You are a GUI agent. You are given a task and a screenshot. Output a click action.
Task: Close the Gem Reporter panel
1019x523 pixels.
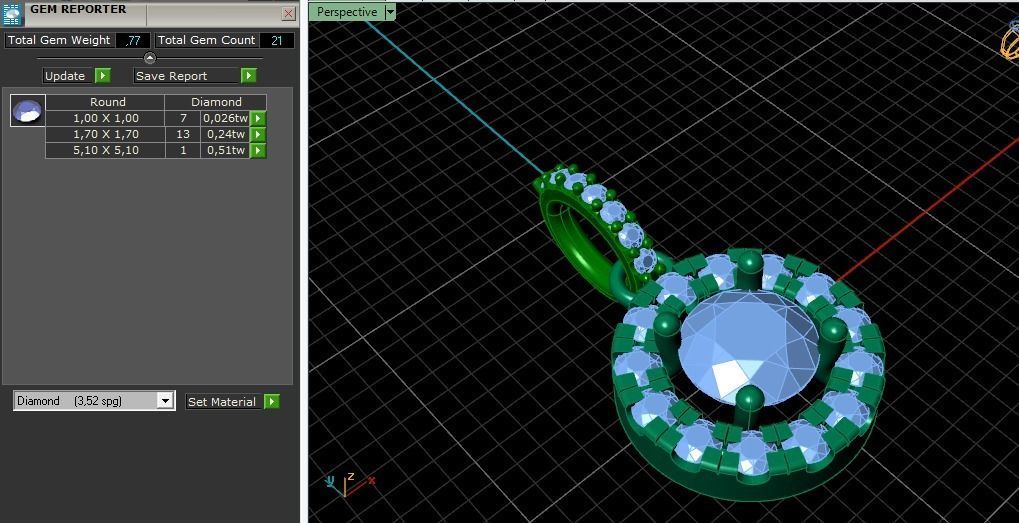(x=289, y=14)
